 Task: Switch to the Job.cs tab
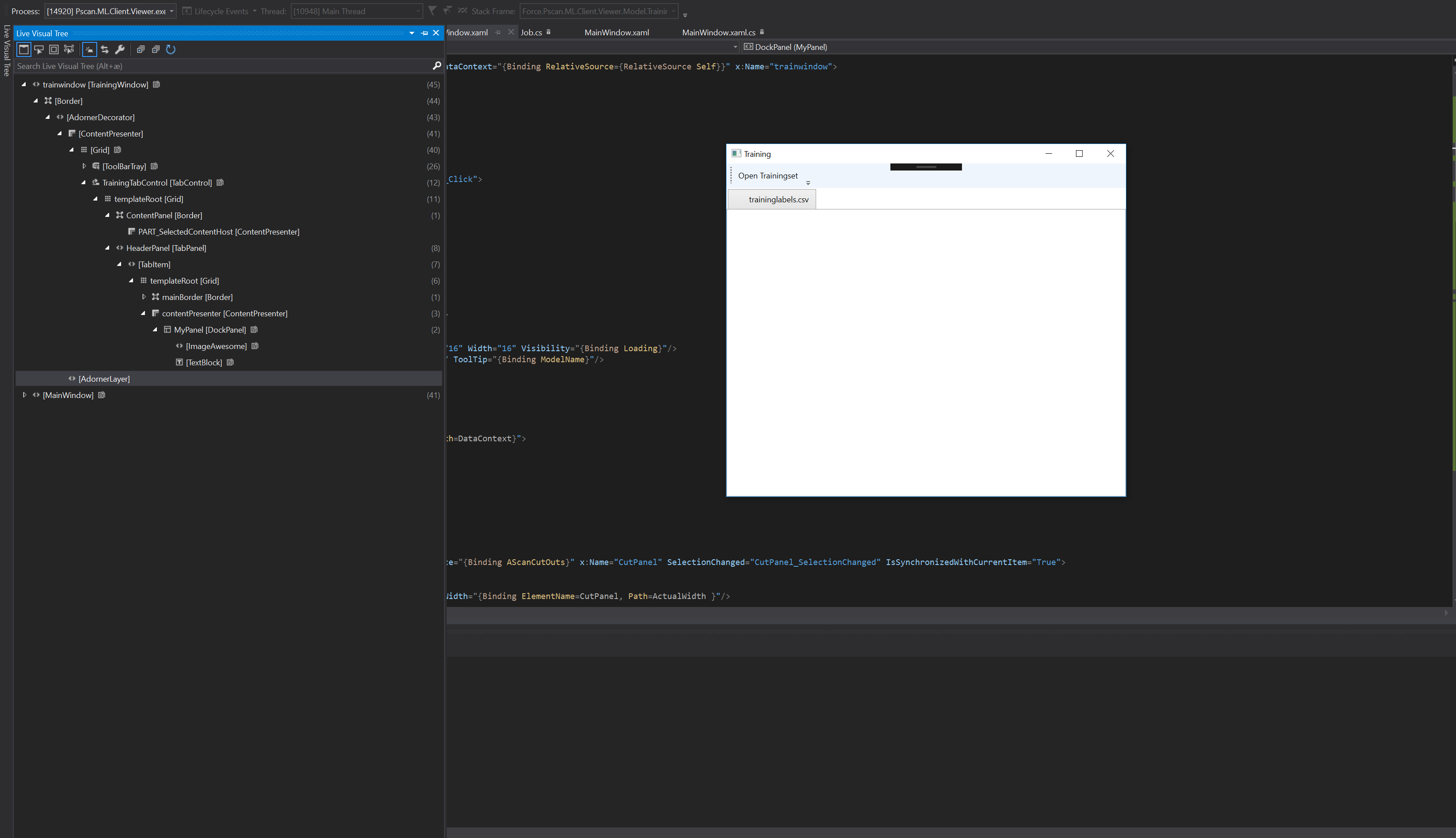[532, 32]
